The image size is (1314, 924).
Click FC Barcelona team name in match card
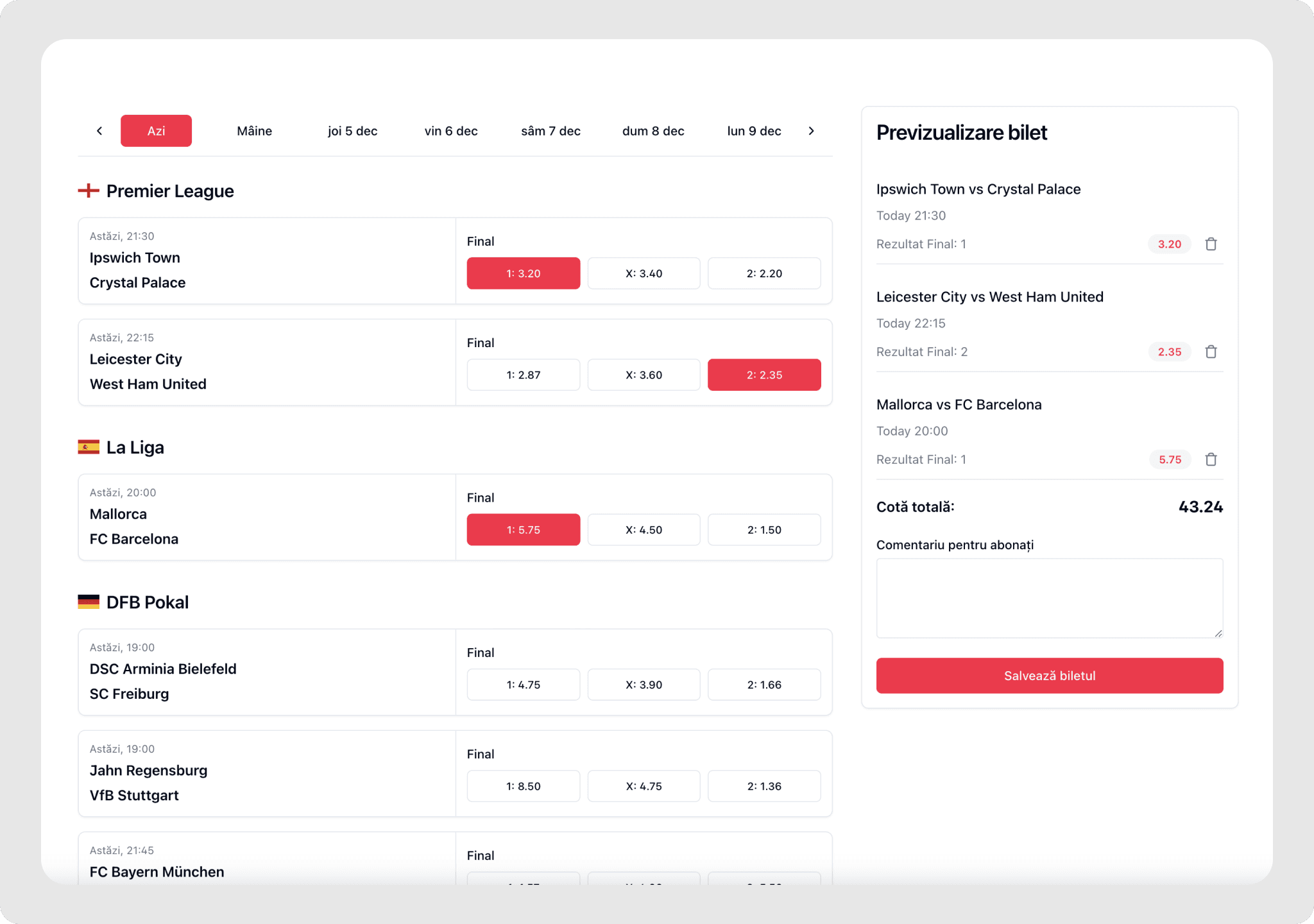point(134,539)
